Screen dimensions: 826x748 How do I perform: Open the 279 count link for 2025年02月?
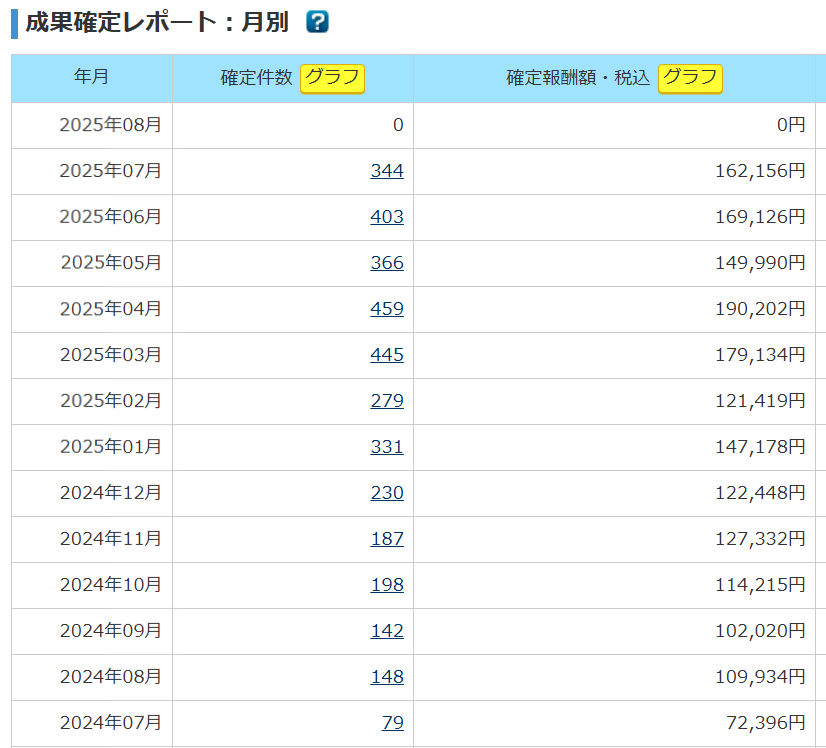(x=386, y=401)
